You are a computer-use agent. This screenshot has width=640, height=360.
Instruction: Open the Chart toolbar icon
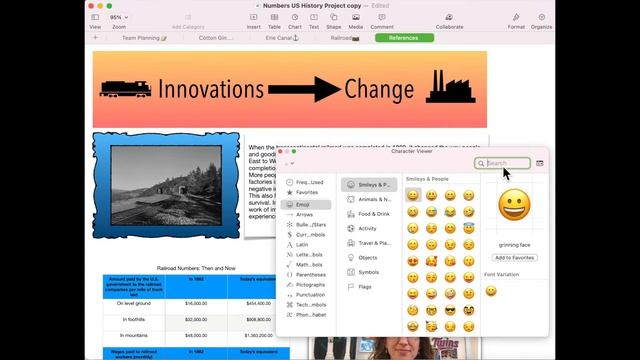coord(295,21)
